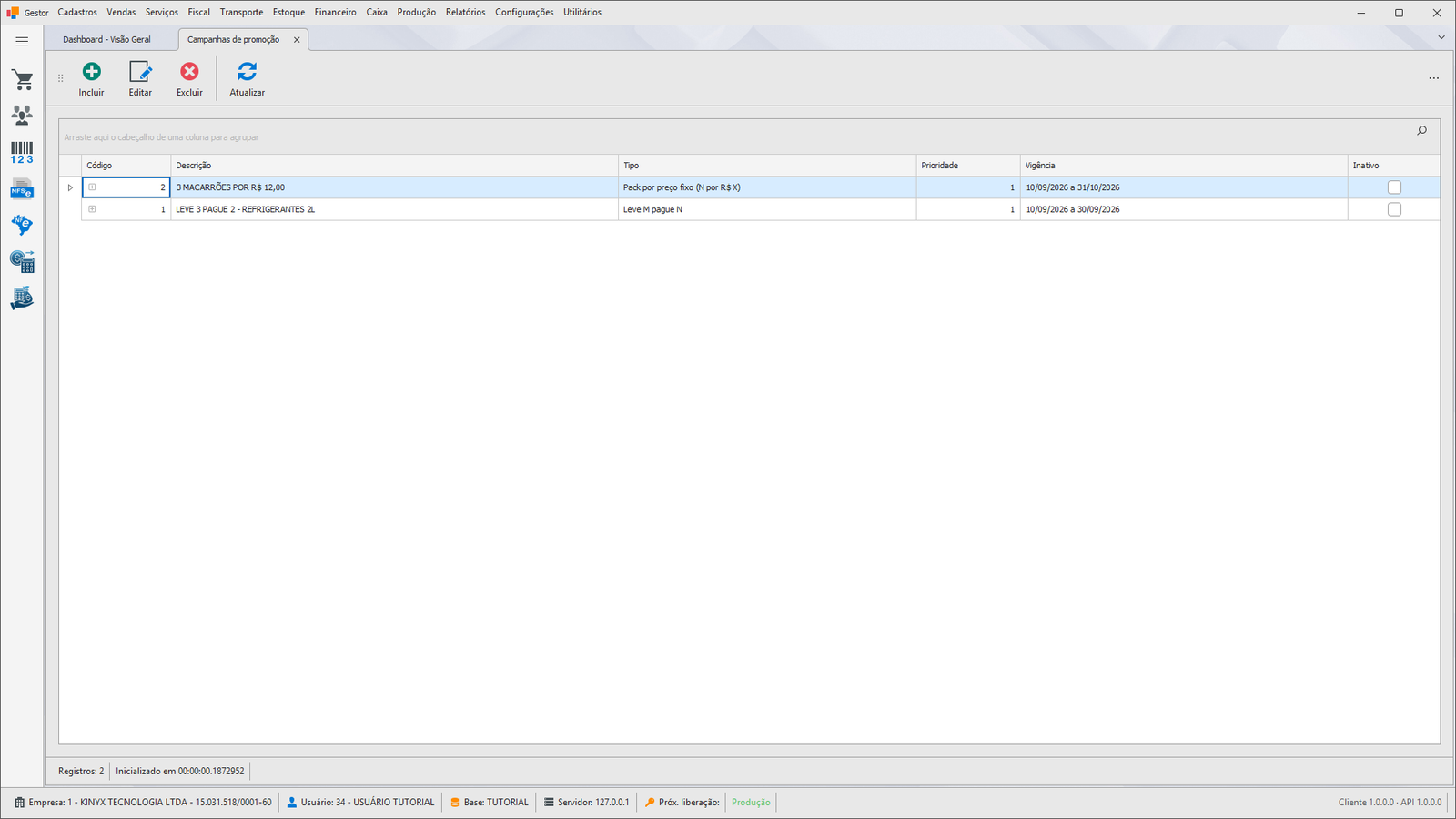
Task: Open the Vendas menu
Action: pyautogui.click(x=121, y=12)
